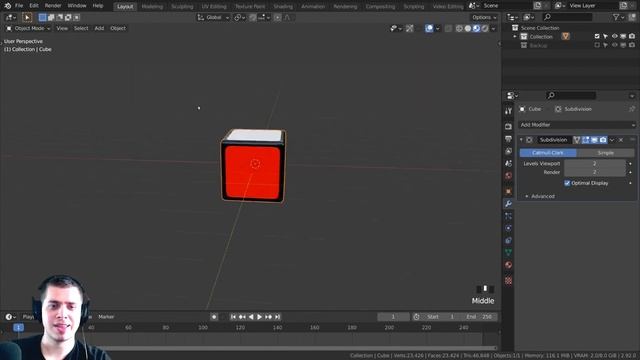
Task: Open the Window menu
Action: click(x=77, y=6)
